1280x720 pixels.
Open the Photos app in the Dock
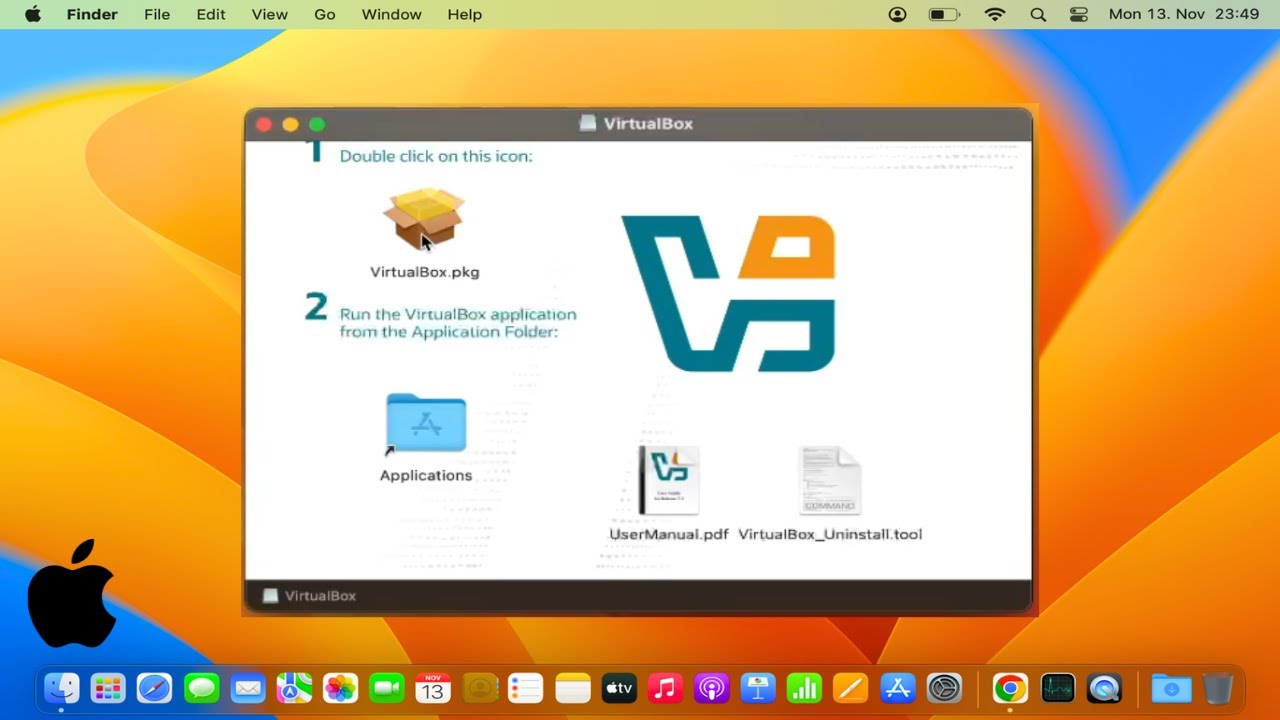tap(340, 689)
